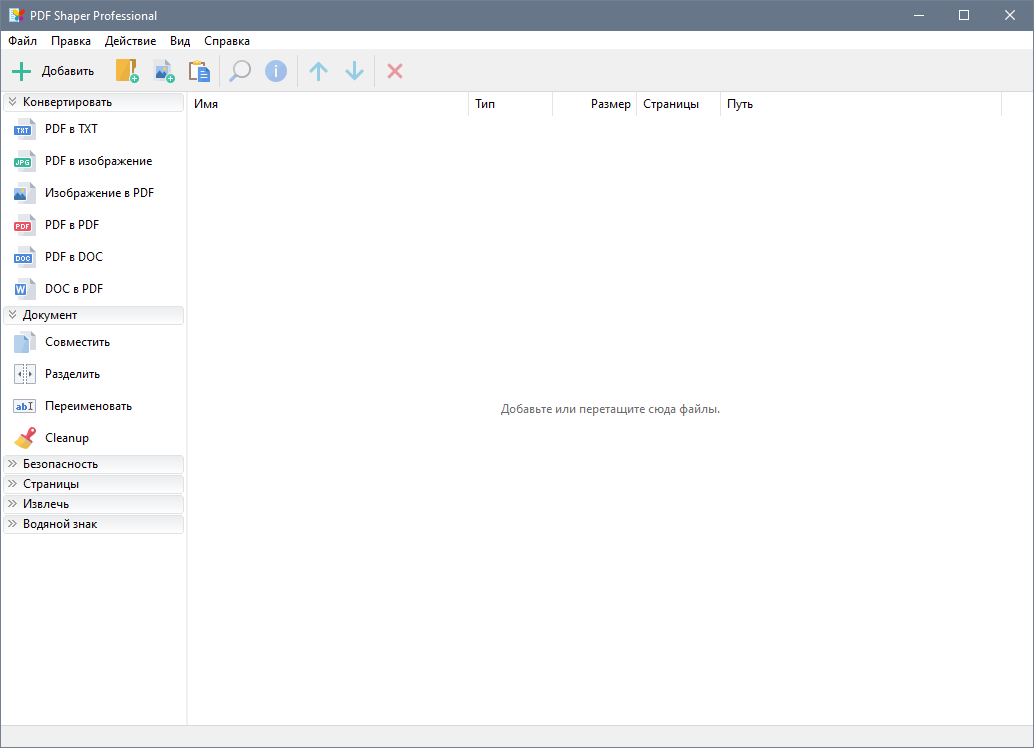Open the Файл menu
The image size is (1034, 748).
click(x=22, y=41)
